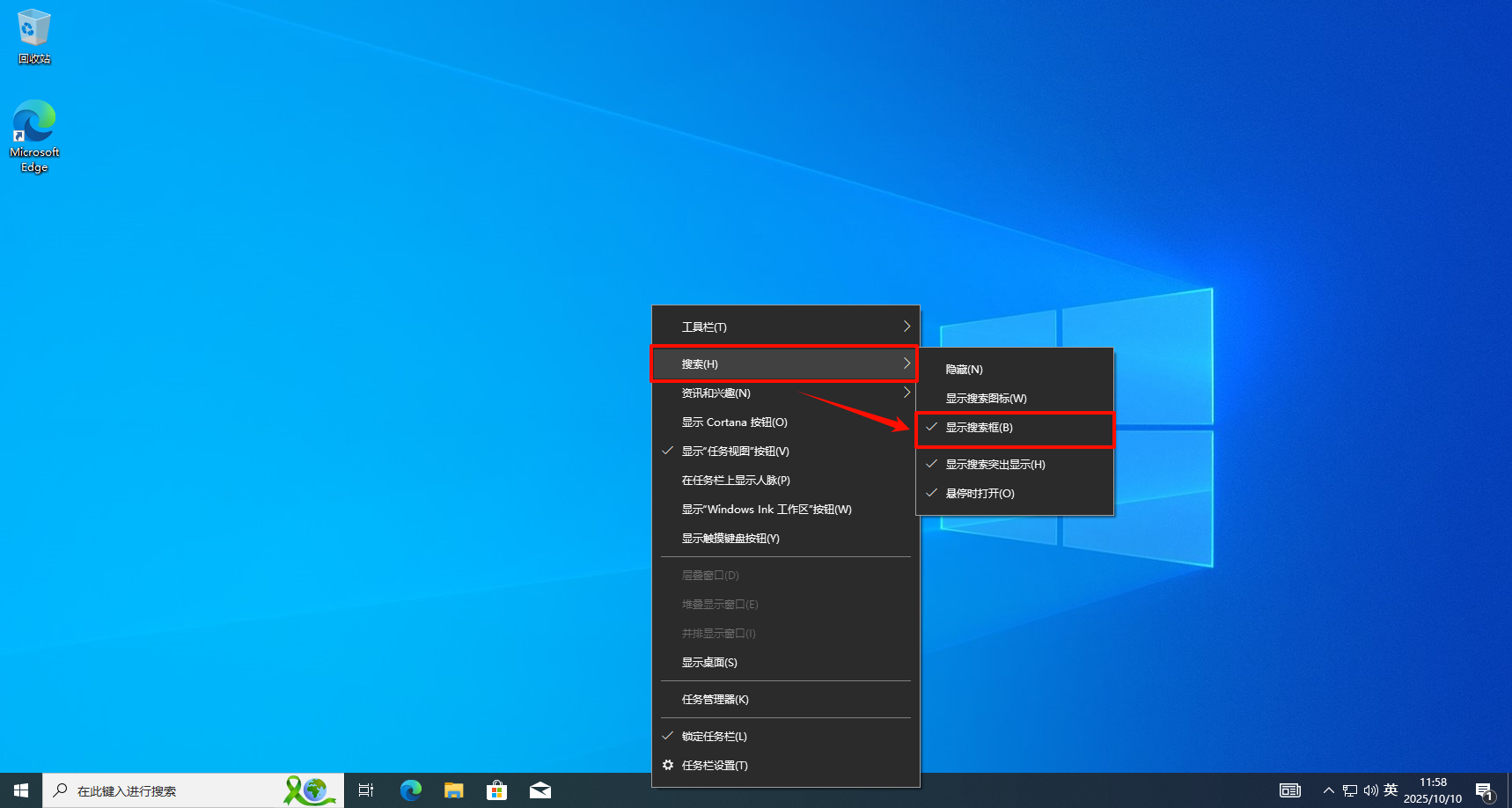This screenshot has width=1512, height=808.
Task: Show hidden system tray icons chevron
Action: tap(1328, 790)
